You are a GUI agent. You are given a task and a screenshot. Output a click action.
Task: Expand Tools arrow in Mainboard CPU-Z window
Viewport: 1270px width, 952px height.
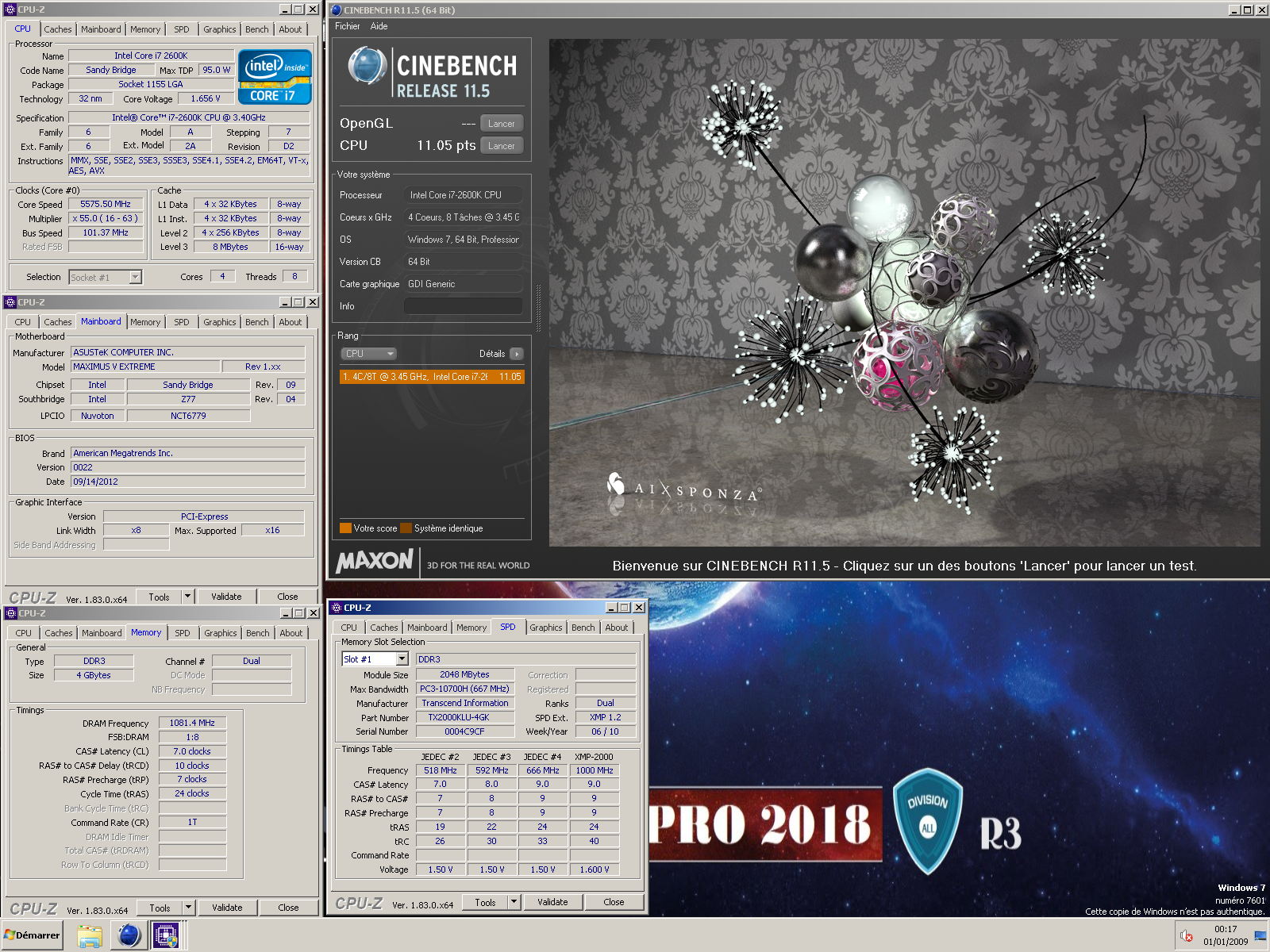187,597
